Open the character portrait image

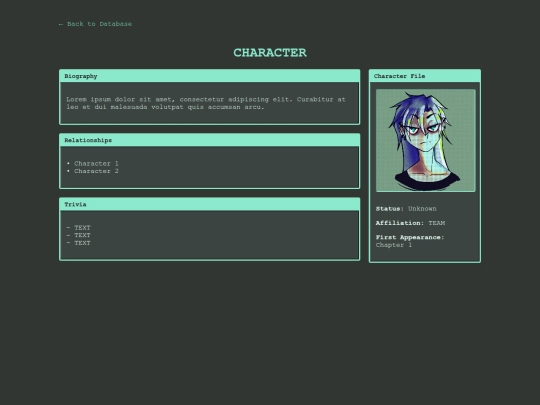(426, 141)
